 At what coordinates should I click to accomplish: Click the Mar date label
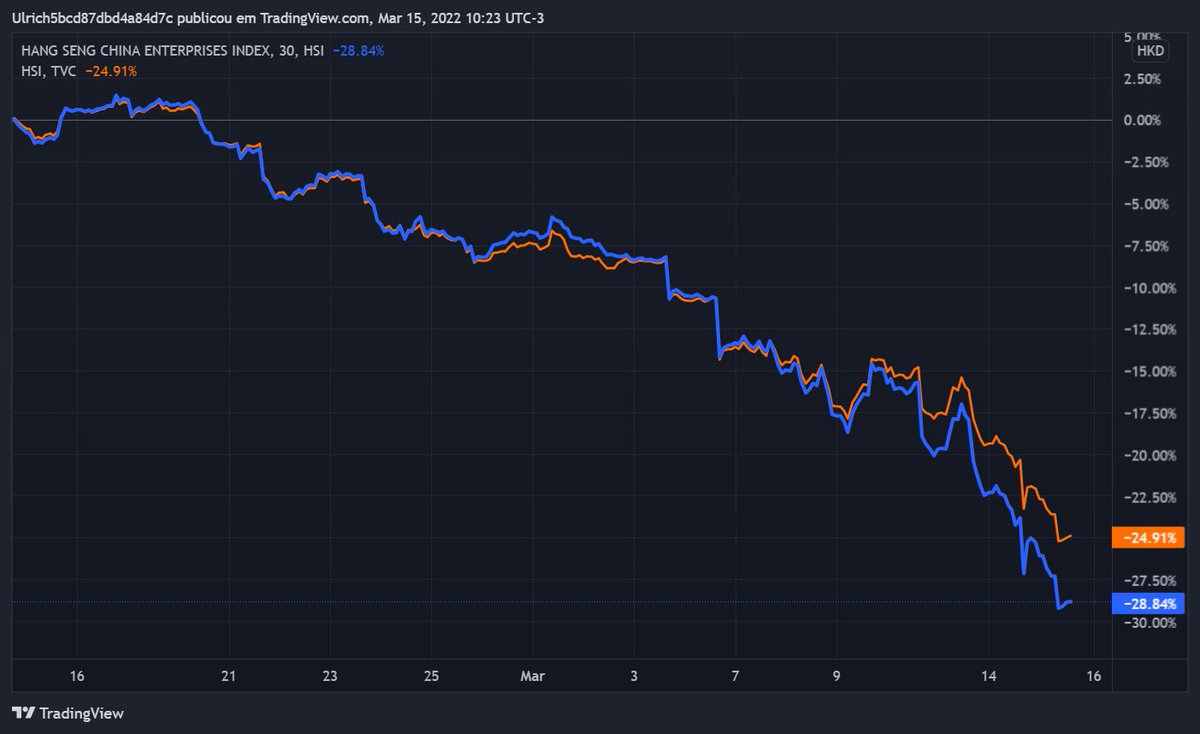533,677
